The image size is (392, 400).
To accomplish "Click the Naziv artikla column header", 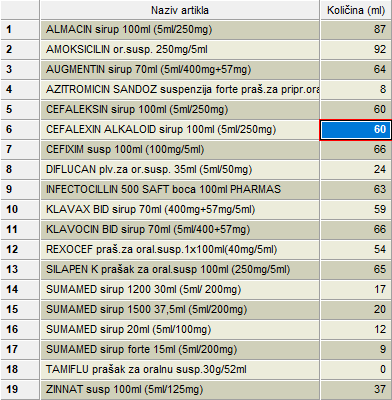I will [x=180, y=10].
